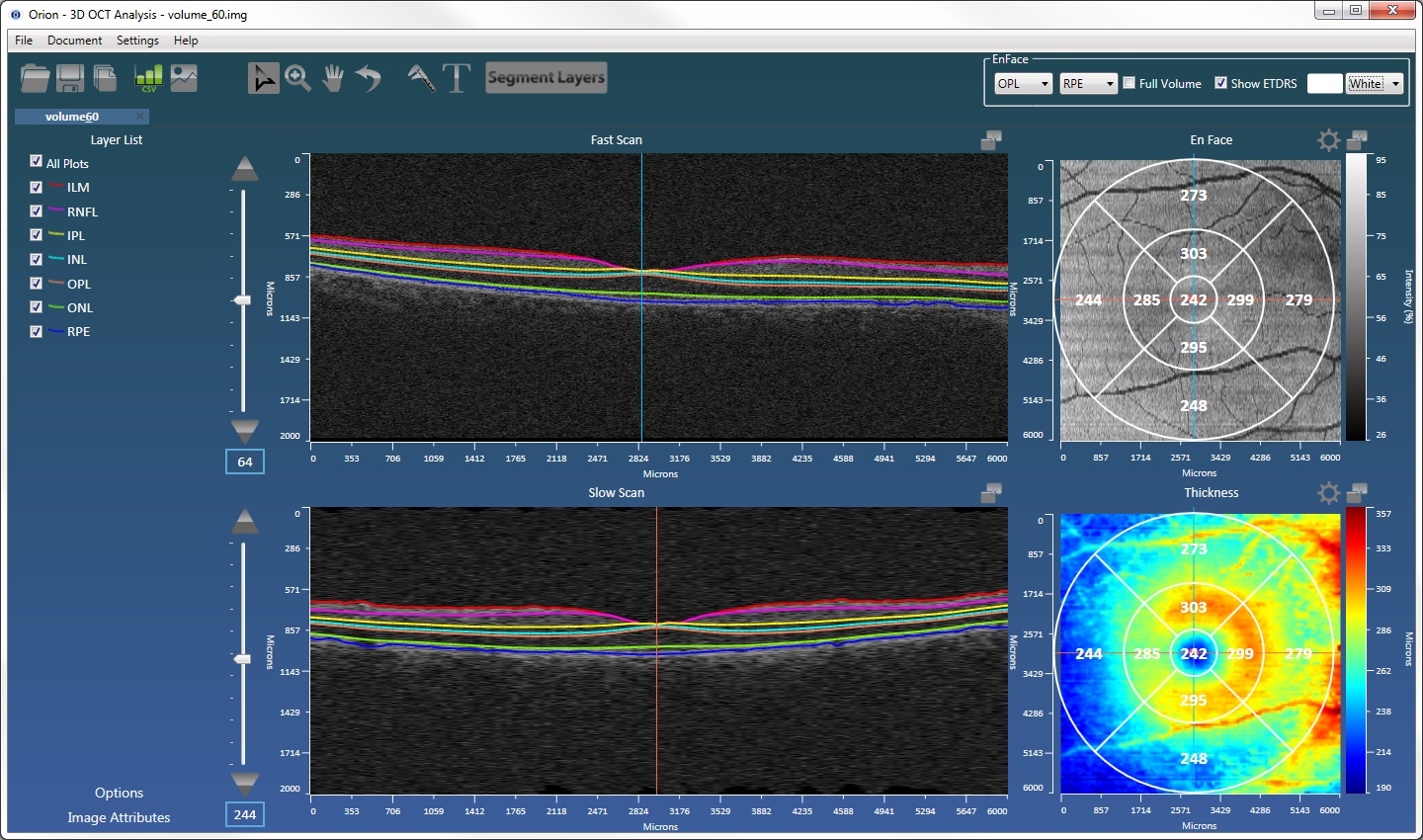
Task: Click the Fast Scan panel title
Action: pos(617,140)
